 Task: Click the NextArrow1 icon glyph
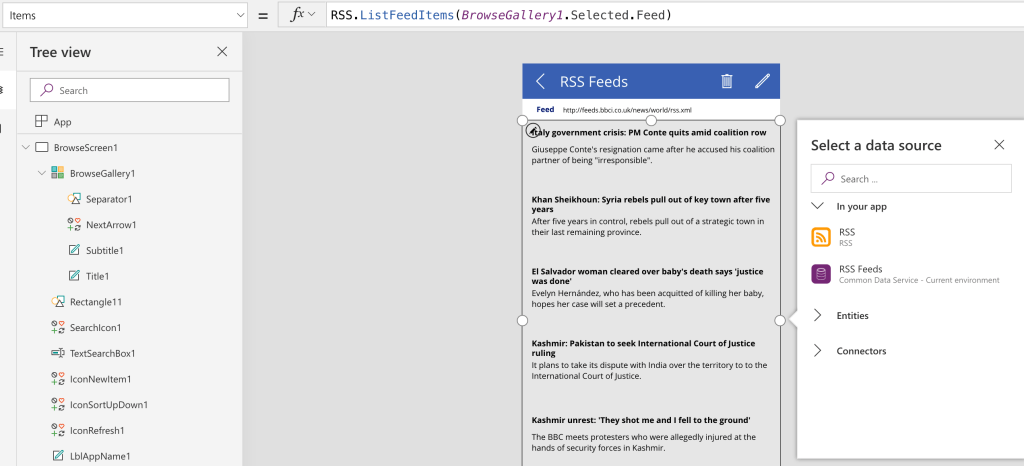pos(74,225)
